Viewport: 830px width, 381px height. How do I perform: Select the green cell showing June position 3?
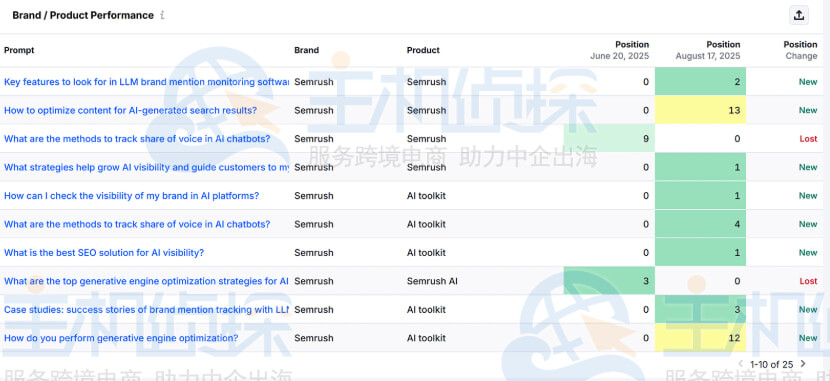(x=609, y=281)
